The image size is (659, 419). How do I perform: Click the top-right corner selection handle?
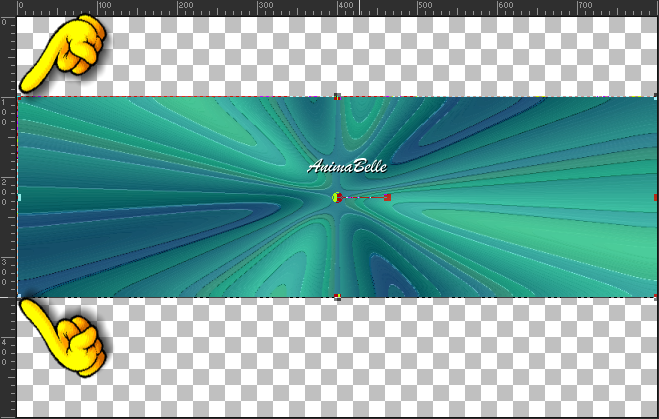tap(656, 97)
